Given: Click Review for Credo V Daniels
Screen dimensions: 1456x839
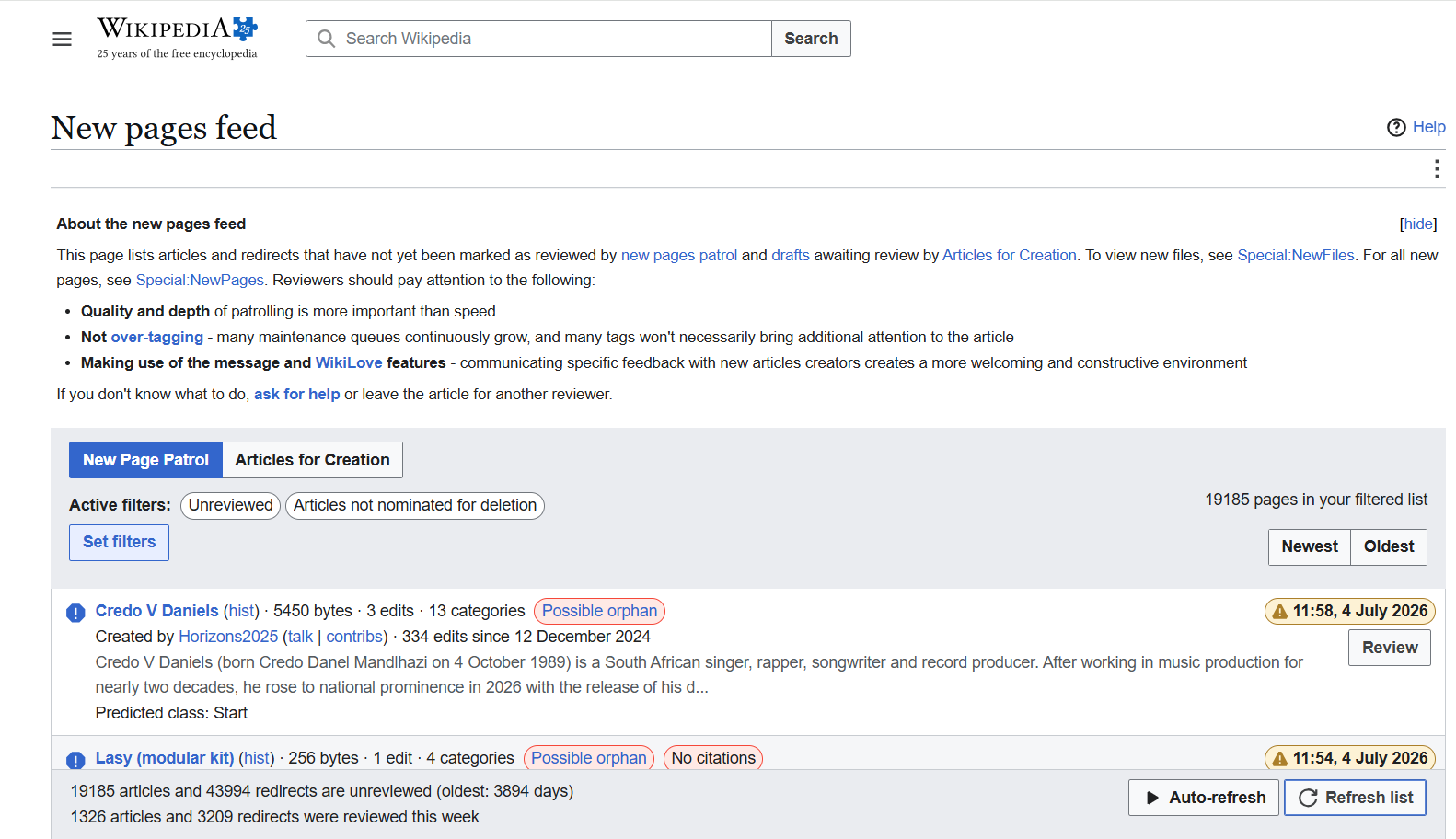Looking at the screenshot, I should [x=1390, y=648].
